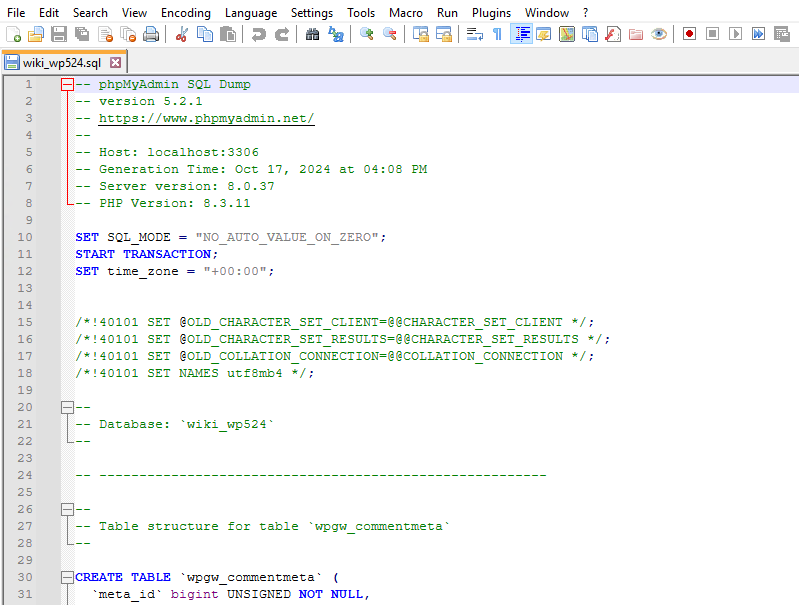Run macro multiple times icon
799x605 pixels.
(759, 34)
